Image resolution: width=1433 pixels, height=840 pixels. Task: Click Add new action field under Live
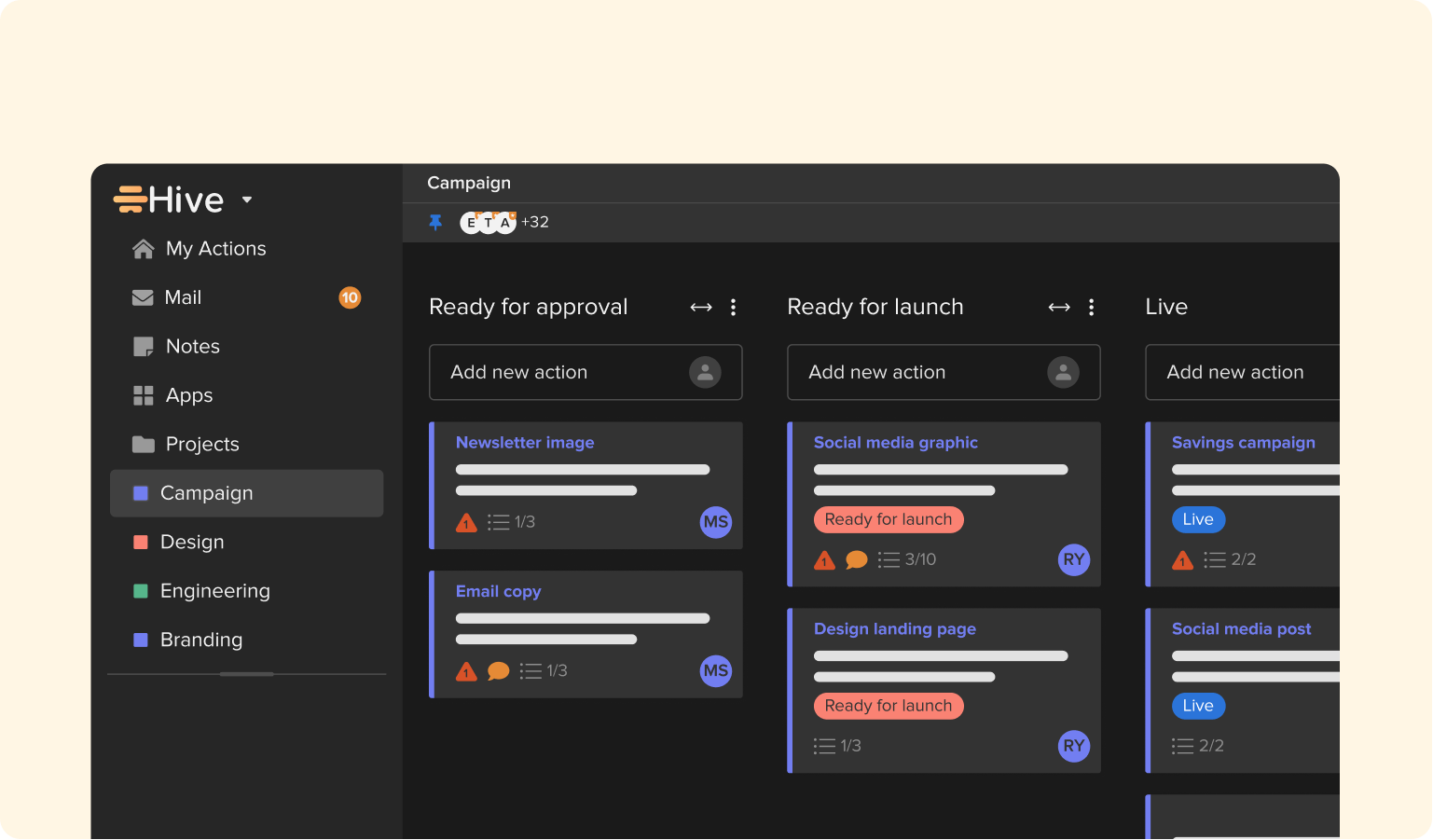pyautogui.click(x=1235, y=373)
